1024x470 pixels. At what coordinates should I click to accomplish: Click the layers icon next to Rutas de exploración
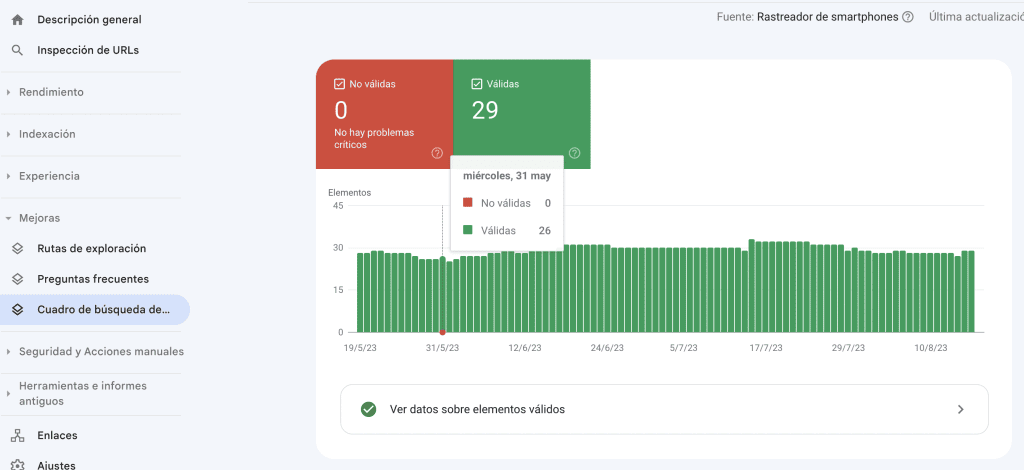click(17, 249)
